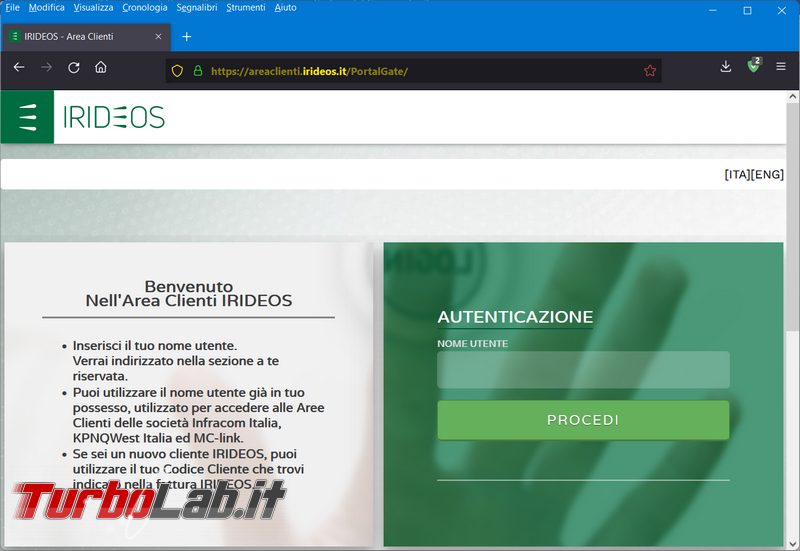Screen dimensions: 800x551
Task: Click the URL address bar
Action: coord(413,71)
